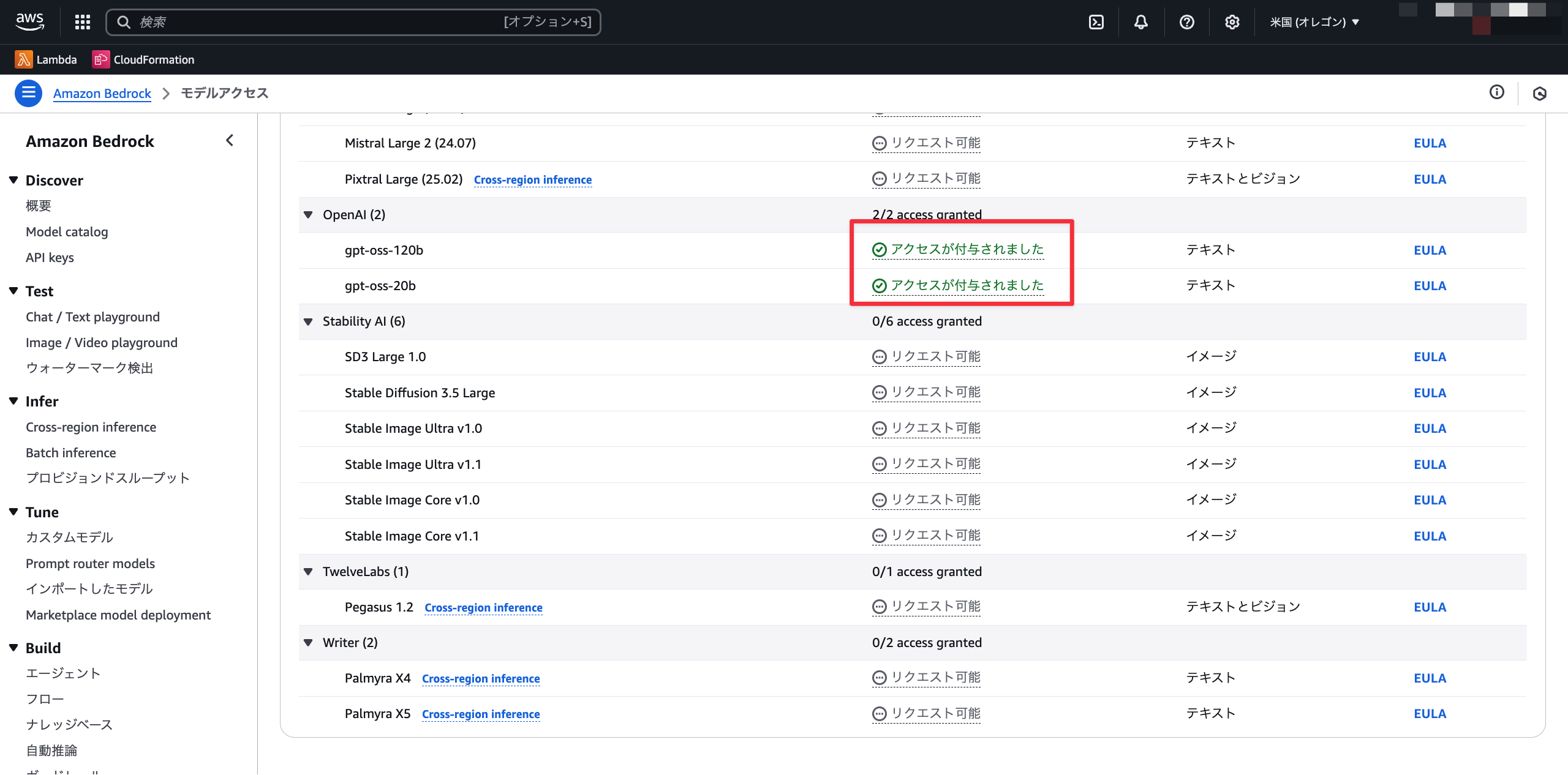Open CloudShell terminal icon
This screenshot has height=775, width=1568.
(x=1096, y=22)
